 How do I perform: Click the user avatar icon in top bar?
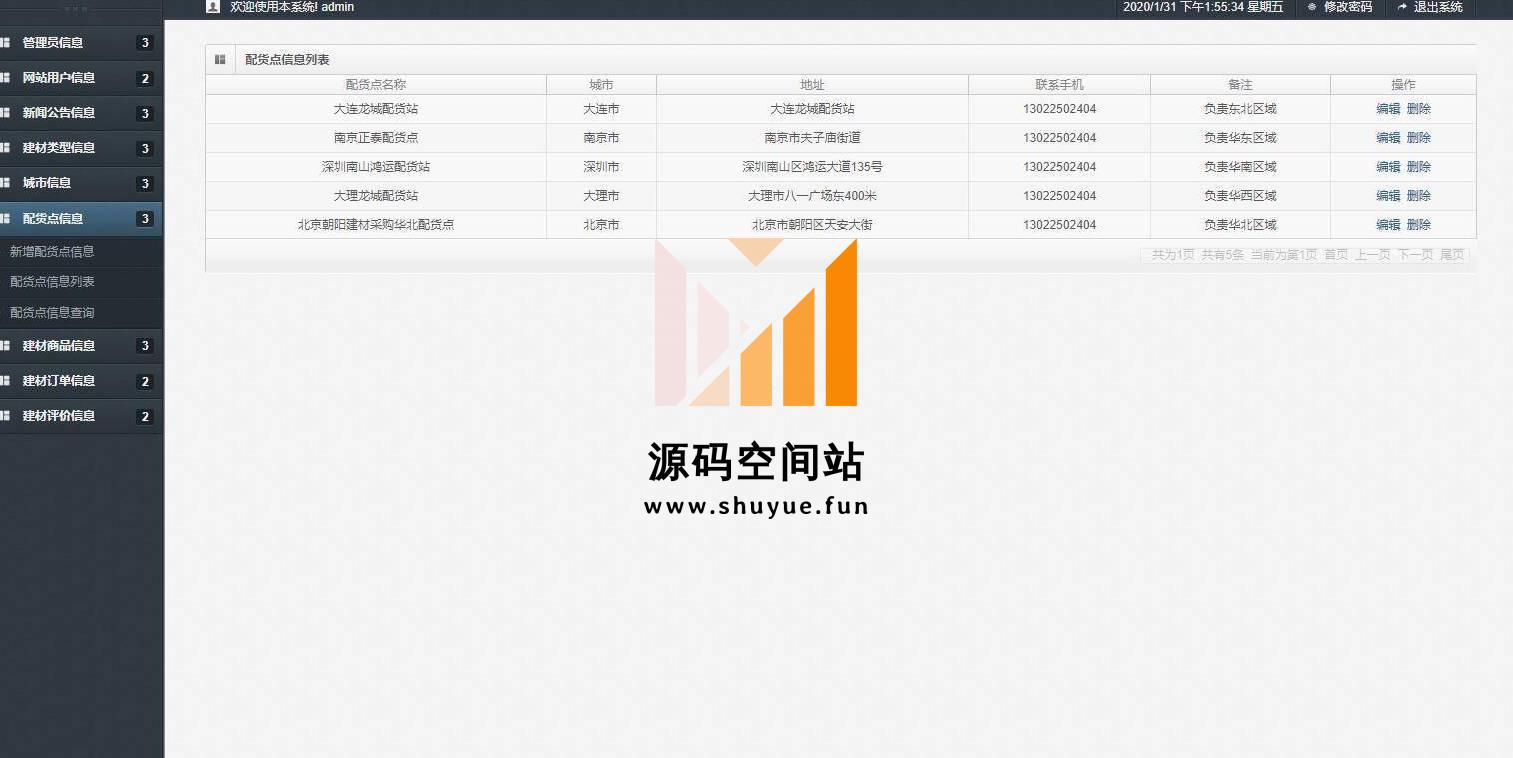[212, 6]
